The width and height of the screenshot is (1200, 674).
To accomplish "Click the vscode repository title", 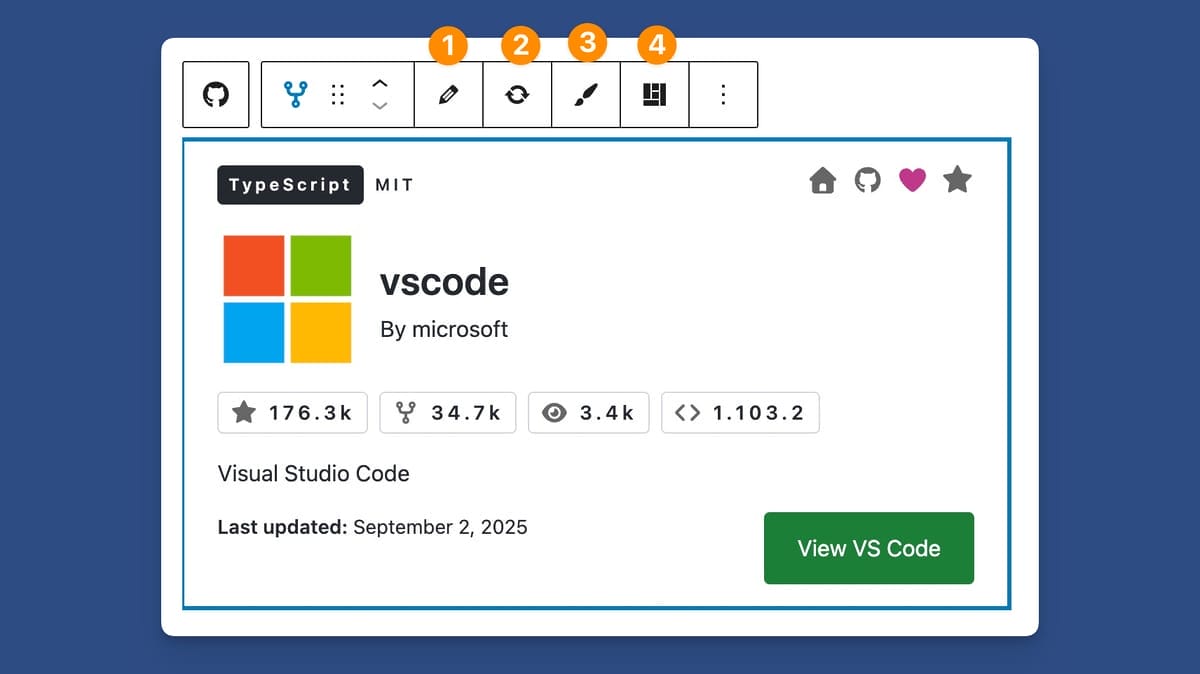I will point(444,283).
